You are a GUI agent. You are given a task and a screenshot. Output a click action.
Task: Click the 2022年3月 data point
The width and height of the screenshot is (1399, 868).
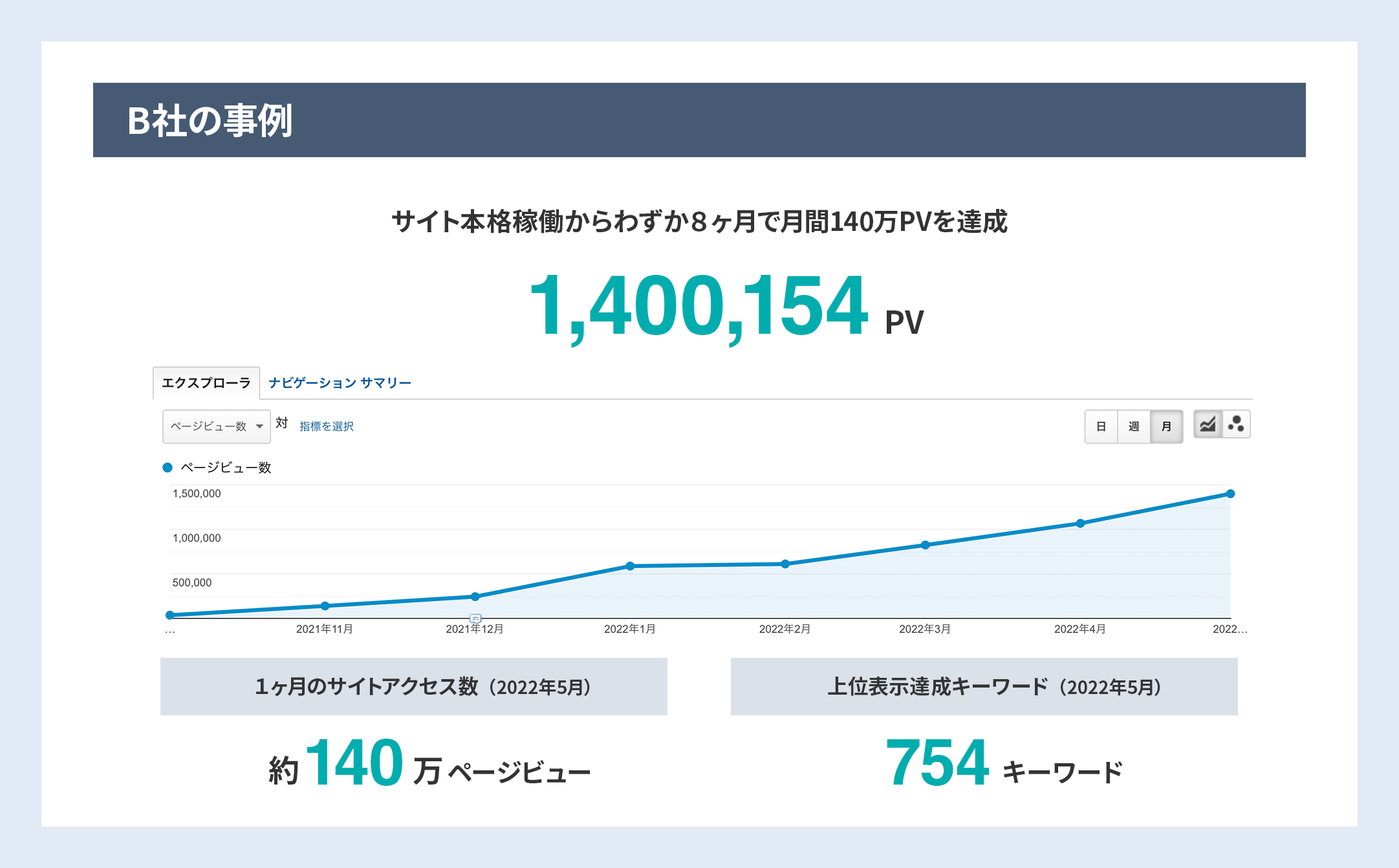(x=926, y=545)
